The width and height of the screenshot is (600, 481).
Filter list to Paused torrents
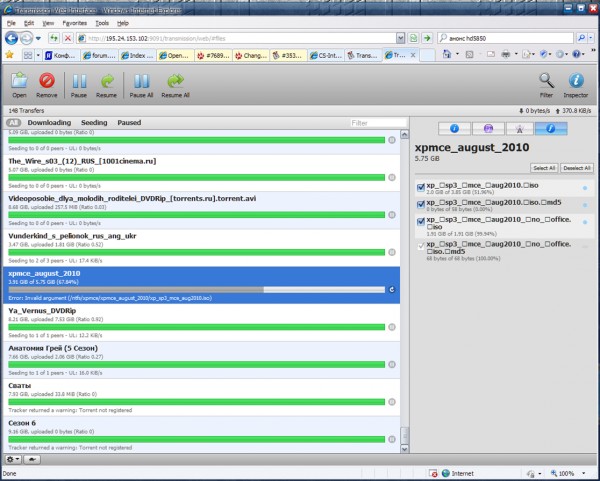pos(129,123)
